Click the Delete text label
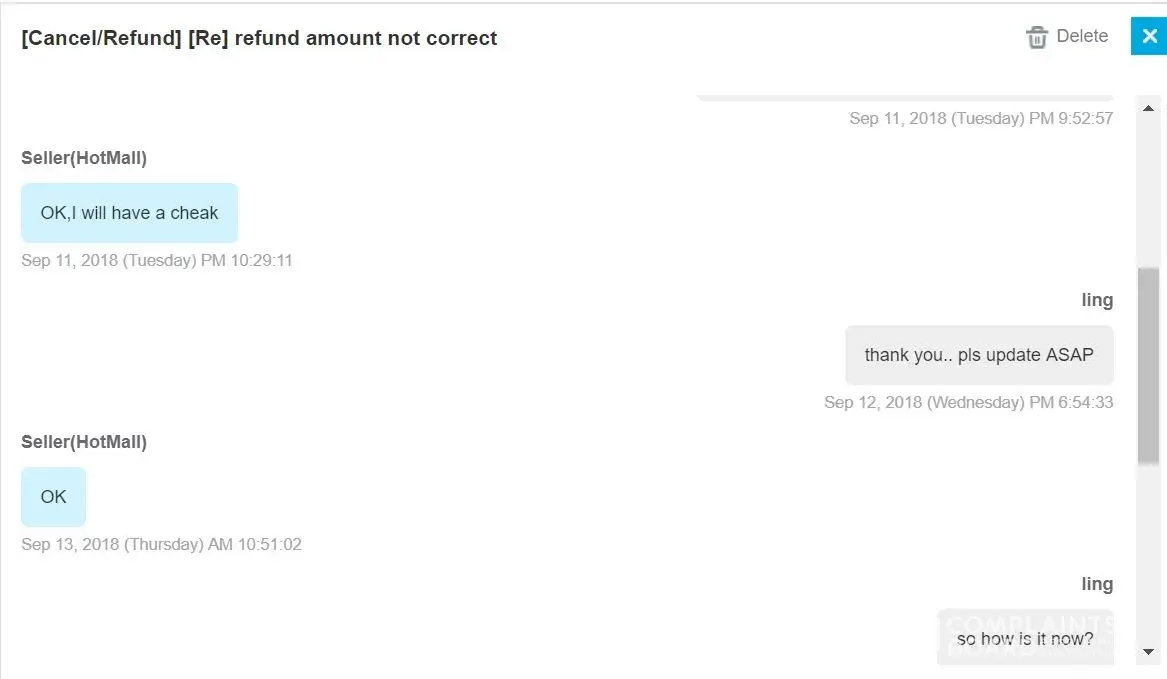Viewport: 1167px width, 679px height. tap(1082, 36)
